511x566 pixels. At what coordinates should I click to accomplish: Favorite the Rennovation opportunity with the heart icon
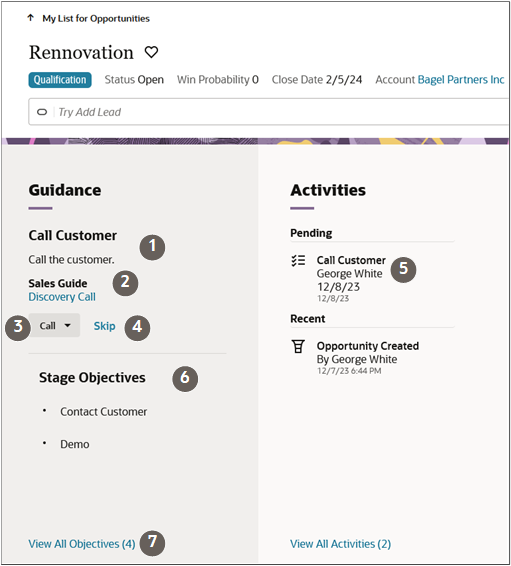tap(151, 52)
